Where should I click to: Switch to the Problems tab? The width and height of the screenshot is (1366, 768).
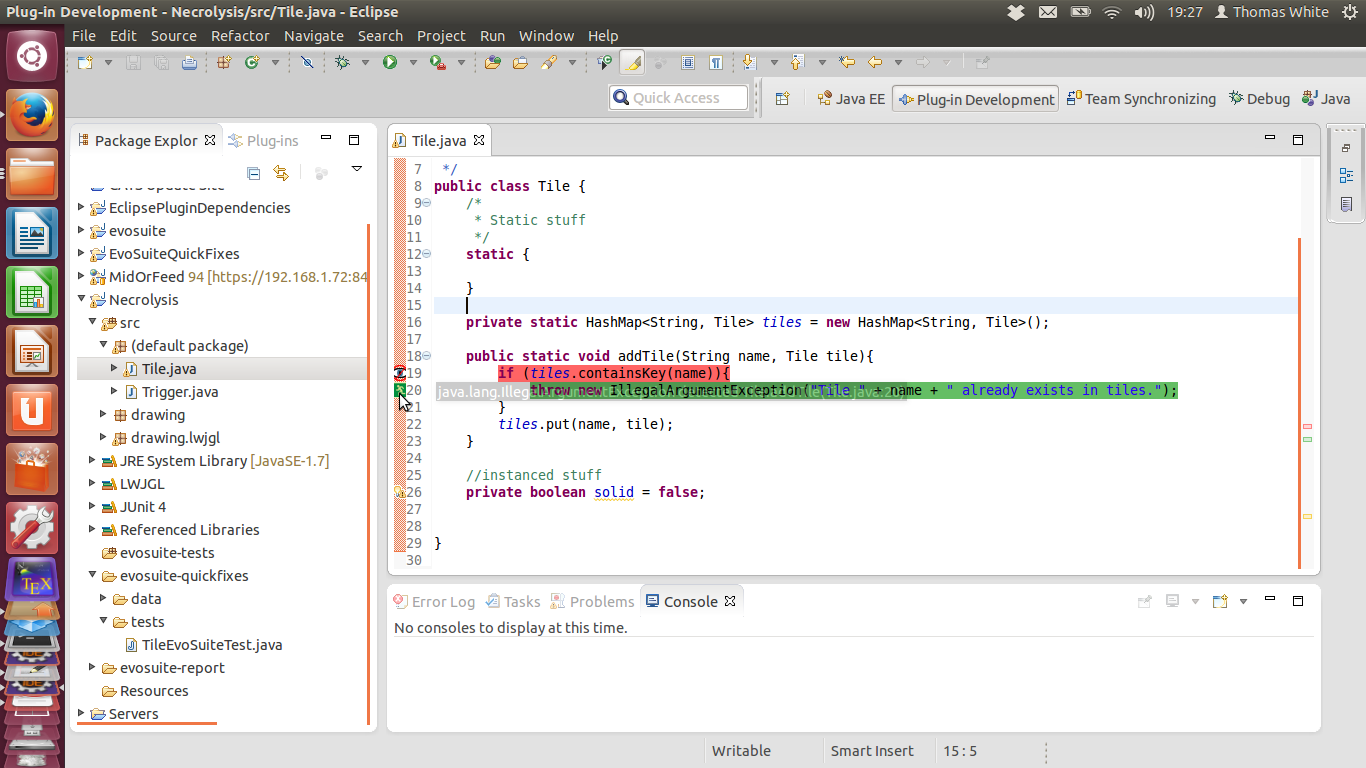pos(601,601)
